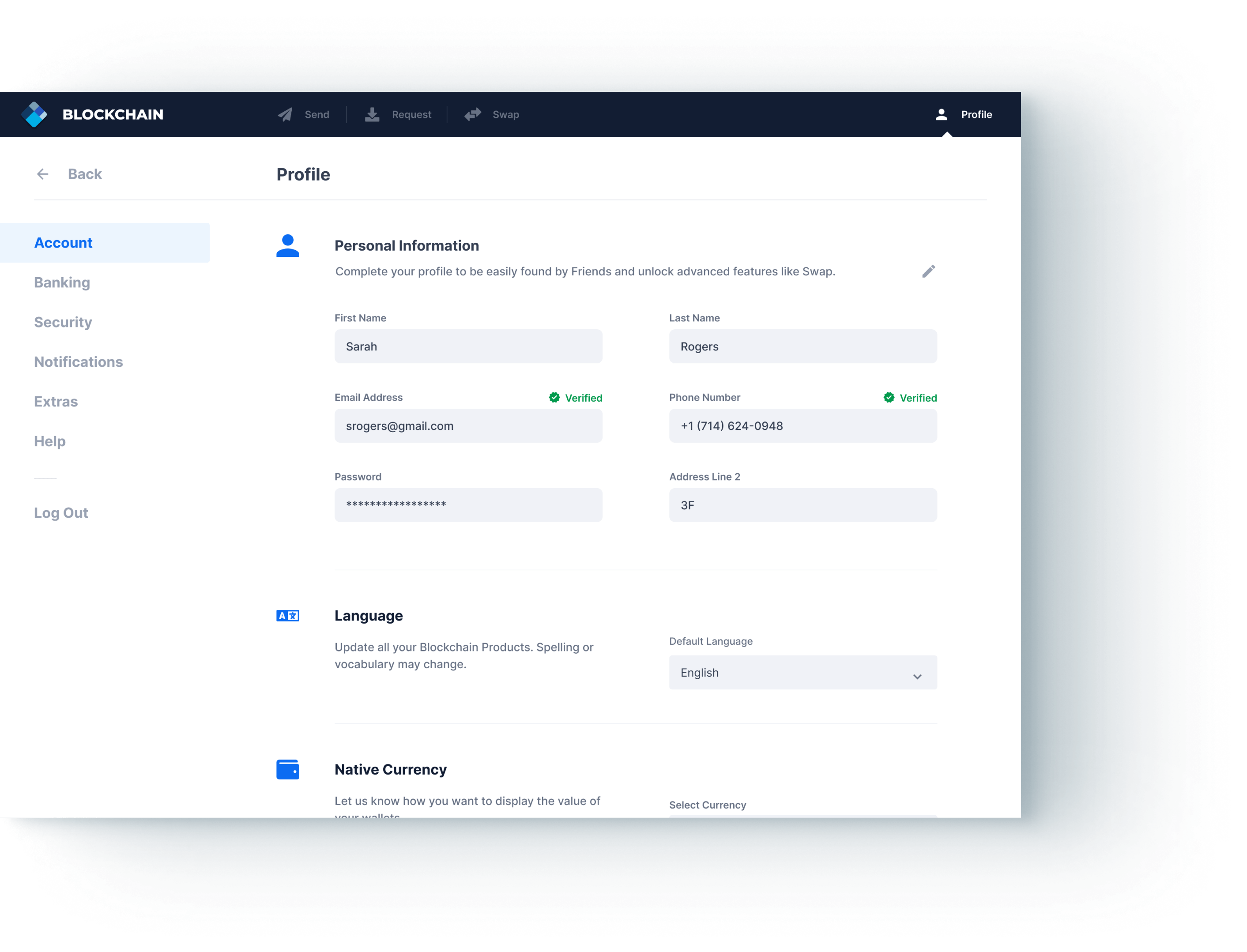Go to Security settings
1247x952 pixels.
tap(63, 322)
